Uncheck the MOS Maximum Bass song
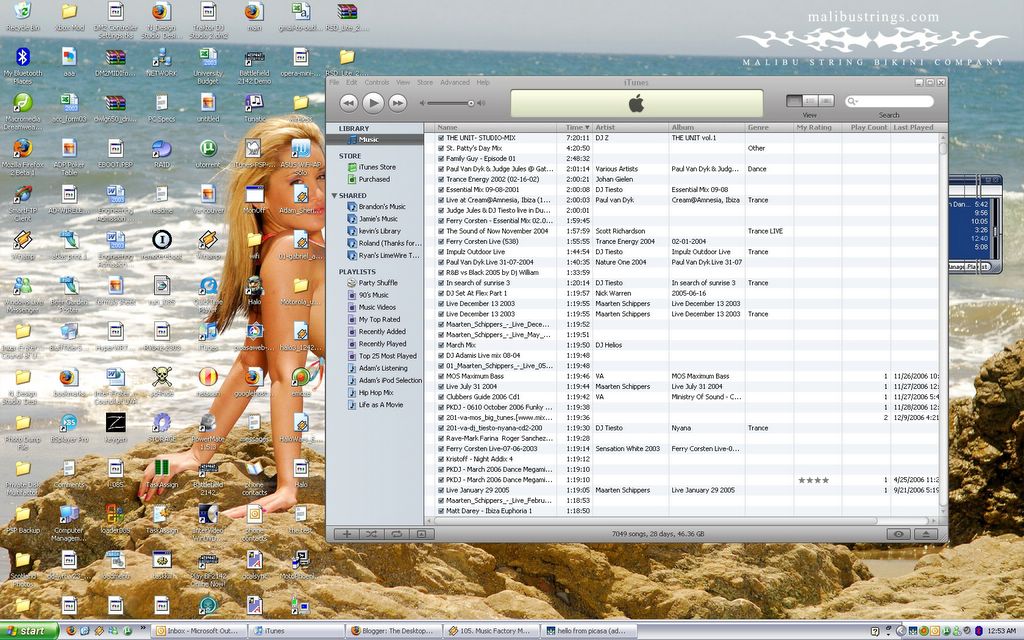 (441, 376)
